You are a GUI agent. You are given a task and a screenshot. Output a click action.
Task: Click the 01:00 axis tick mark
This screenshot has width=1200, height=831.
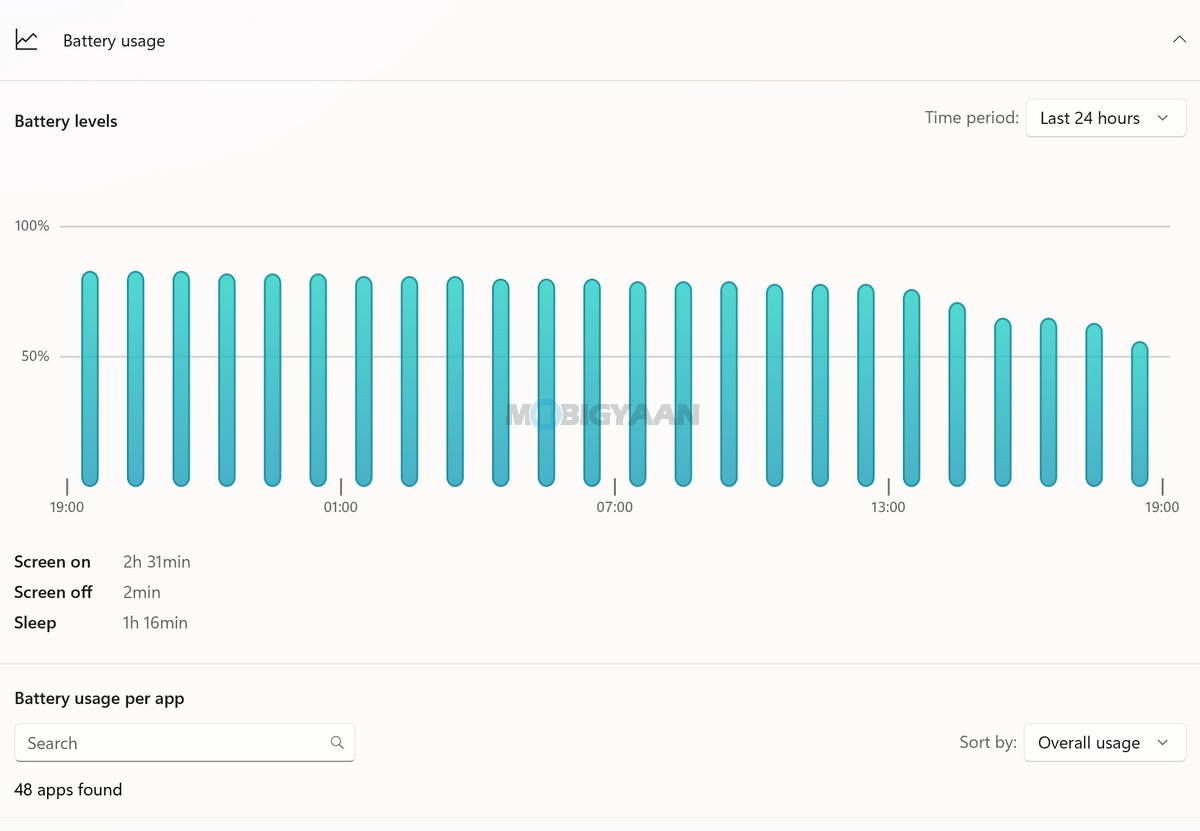[341, 487]
